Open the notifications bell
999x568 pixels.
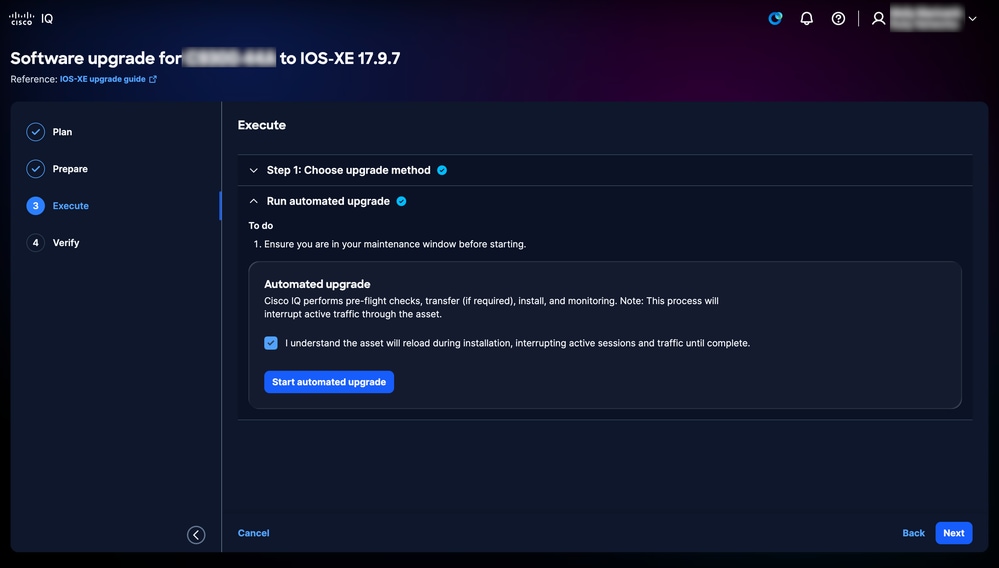tap(807, 18)
